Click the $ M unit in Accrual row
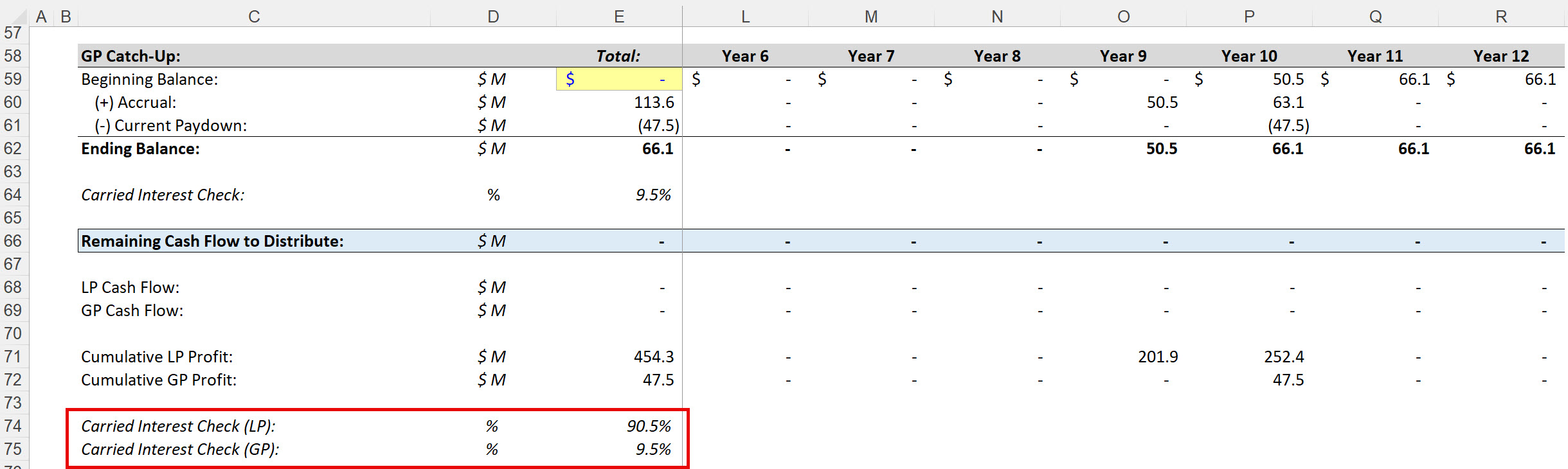 click(492, 102)
